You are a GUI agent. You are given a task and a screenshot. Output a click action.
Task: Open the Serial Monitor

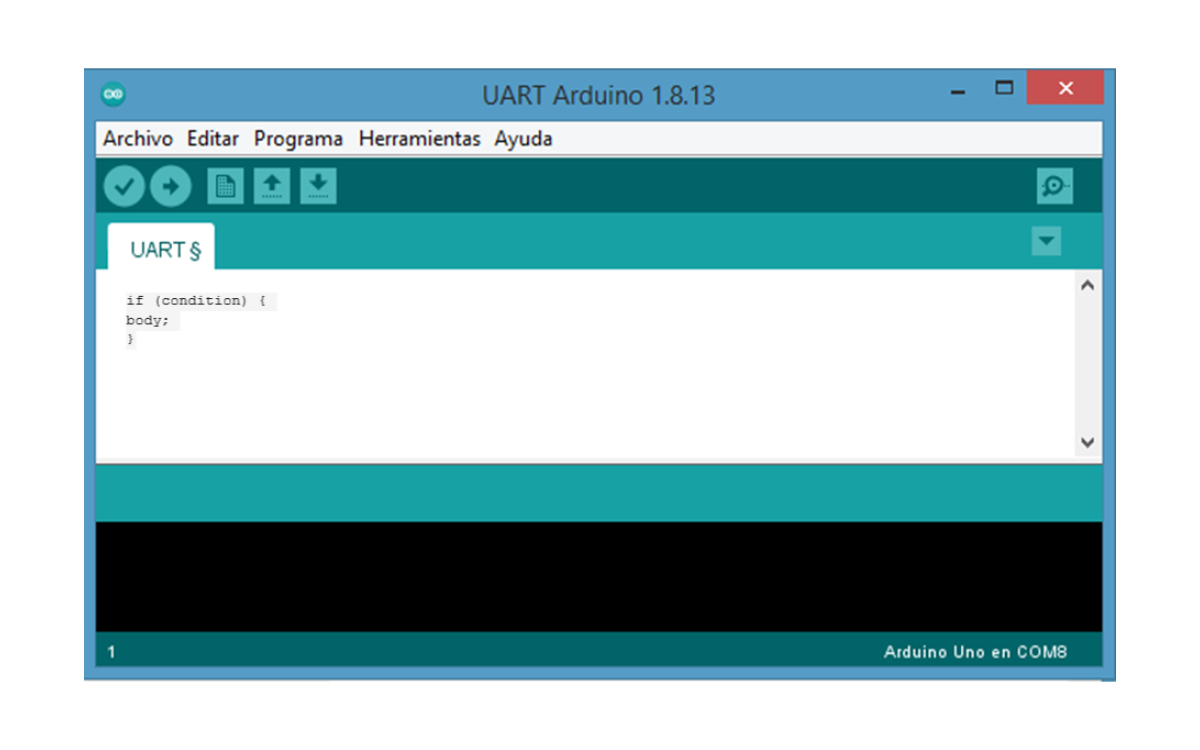click(x=1055, y=186)
